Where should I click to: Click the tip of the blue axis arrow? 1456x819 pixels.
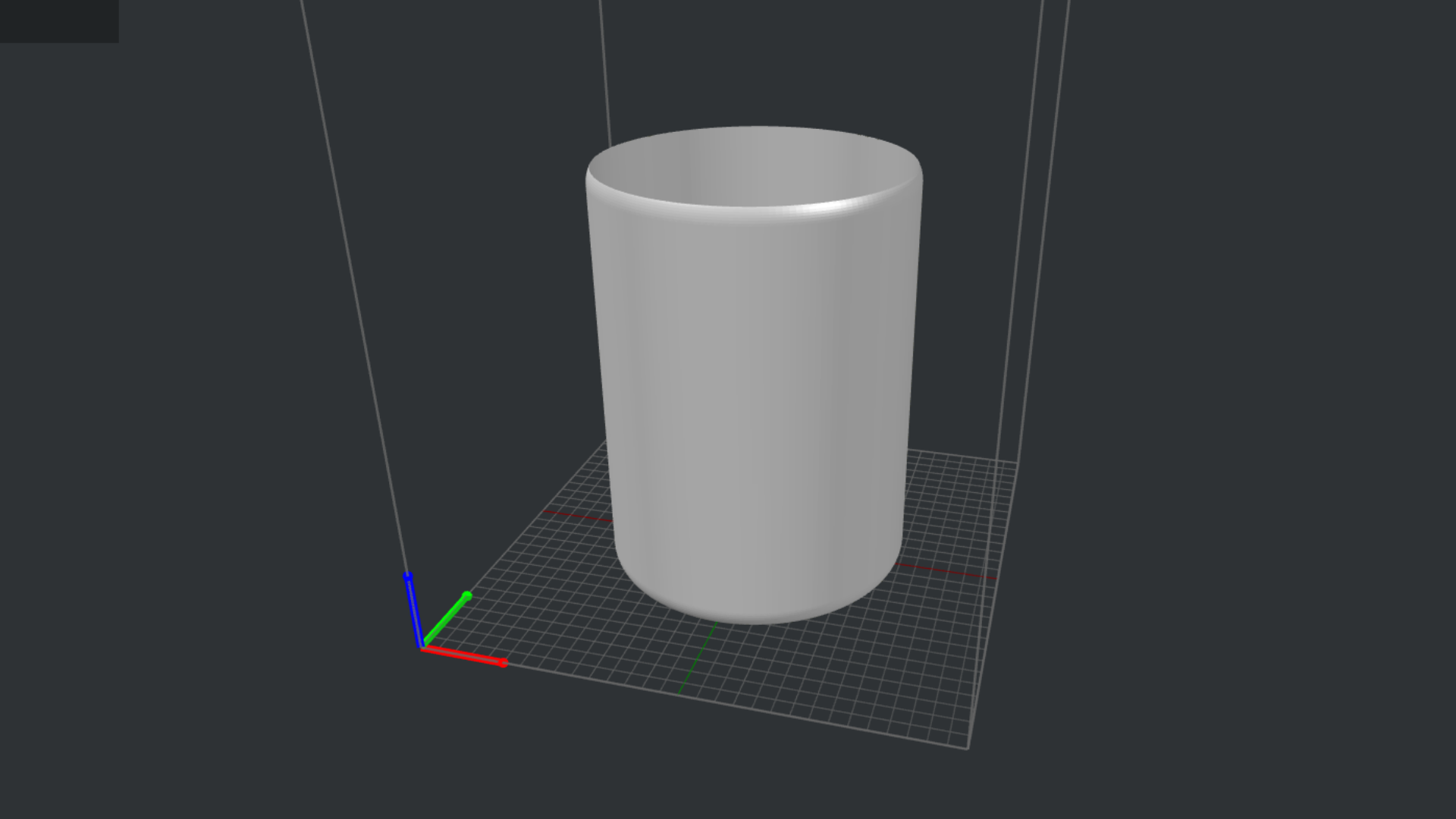coord(409,574)
